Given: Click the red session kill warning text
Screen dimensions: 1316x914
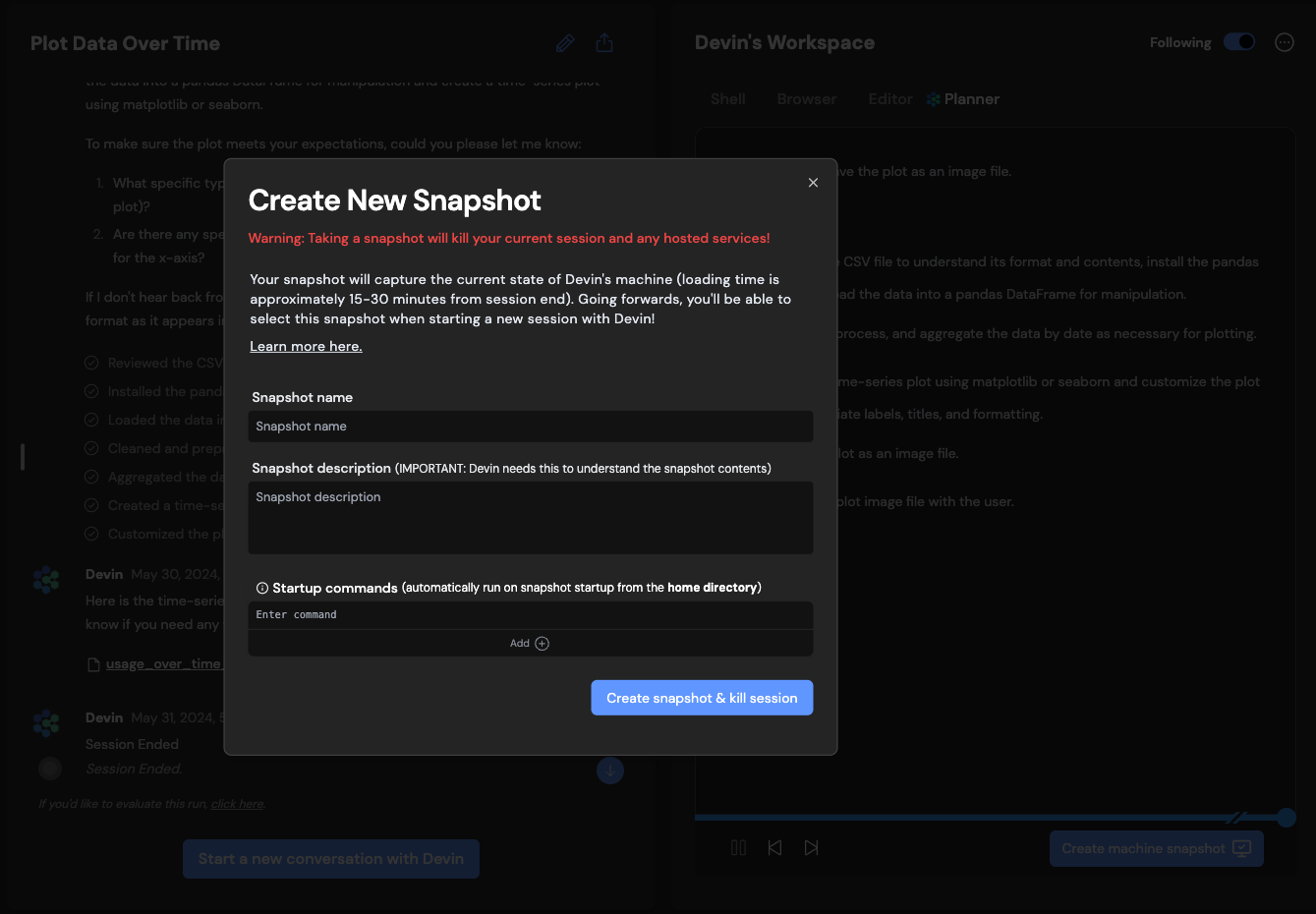Looking at the screenshot, I should click(x=509, y=238).
